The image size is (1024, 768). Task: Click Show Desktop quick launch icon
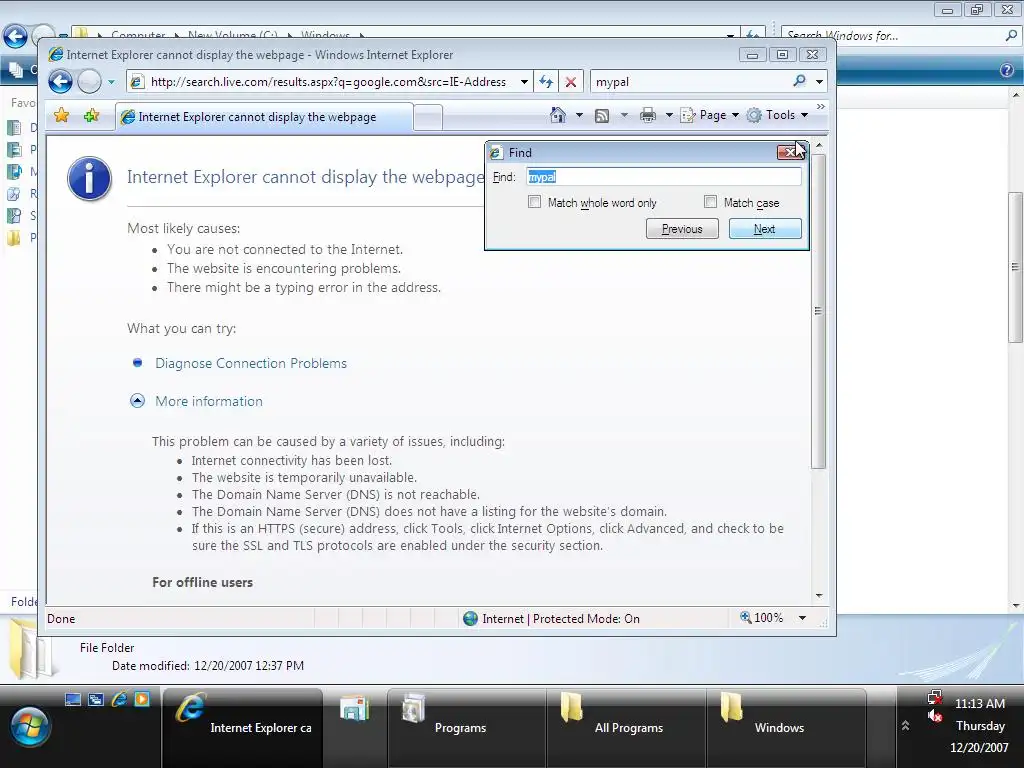coord(73,699)
